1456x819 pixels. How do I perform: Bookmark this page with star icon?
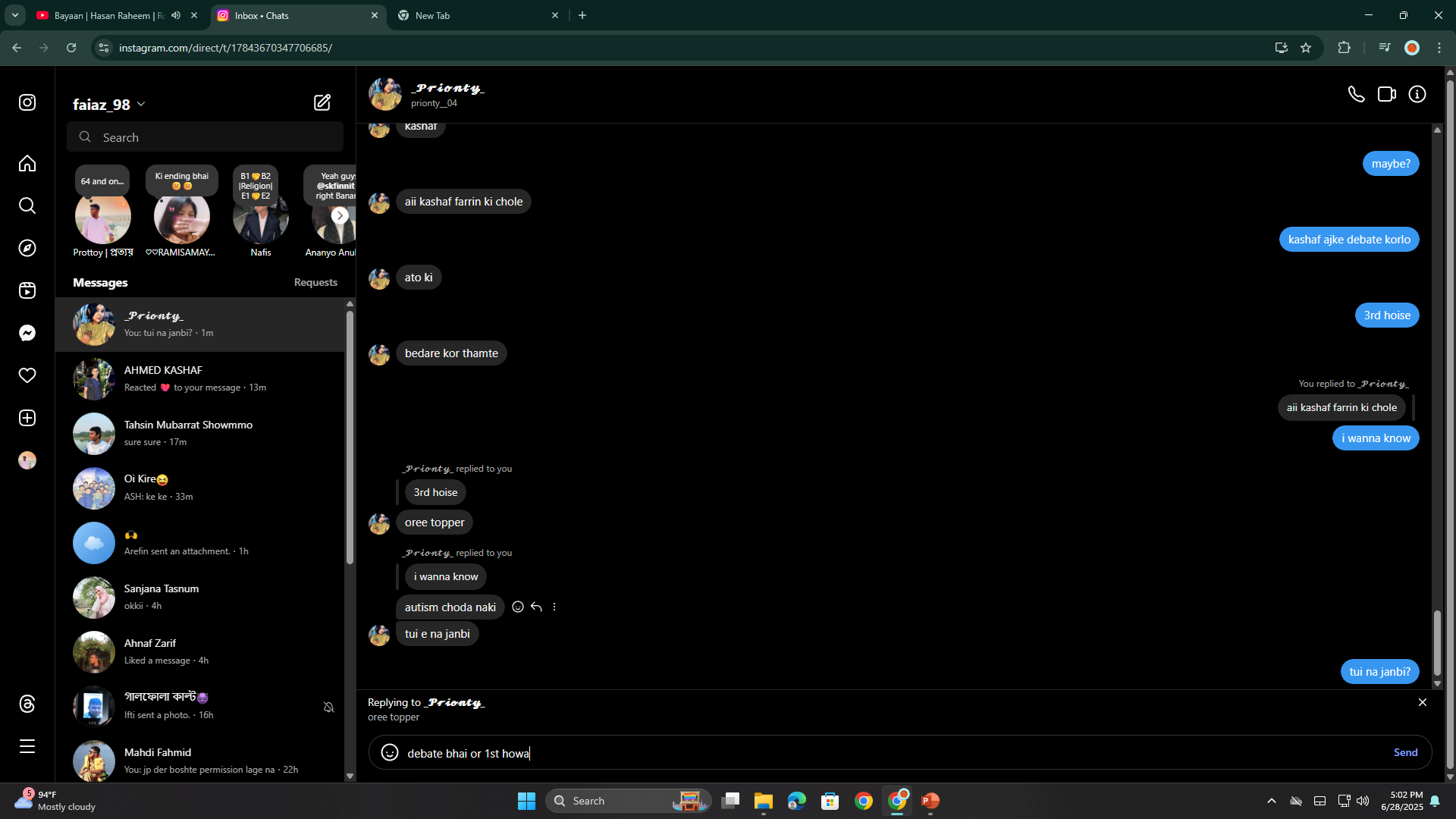(x=1306, y=48)
